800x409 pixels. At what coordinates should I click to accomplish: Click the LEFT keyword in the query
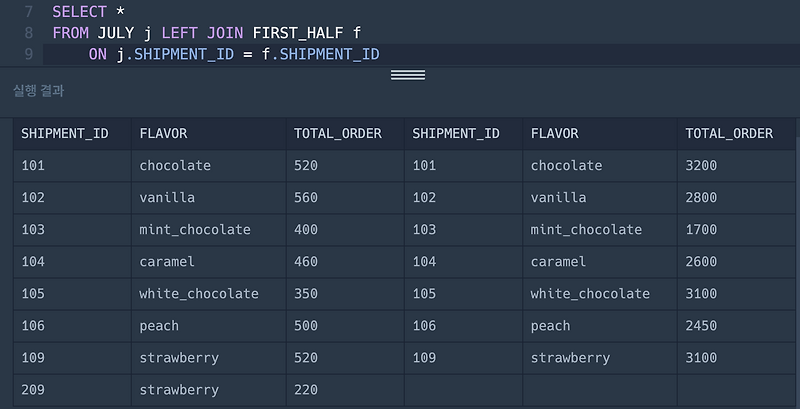tap(180, 33)
